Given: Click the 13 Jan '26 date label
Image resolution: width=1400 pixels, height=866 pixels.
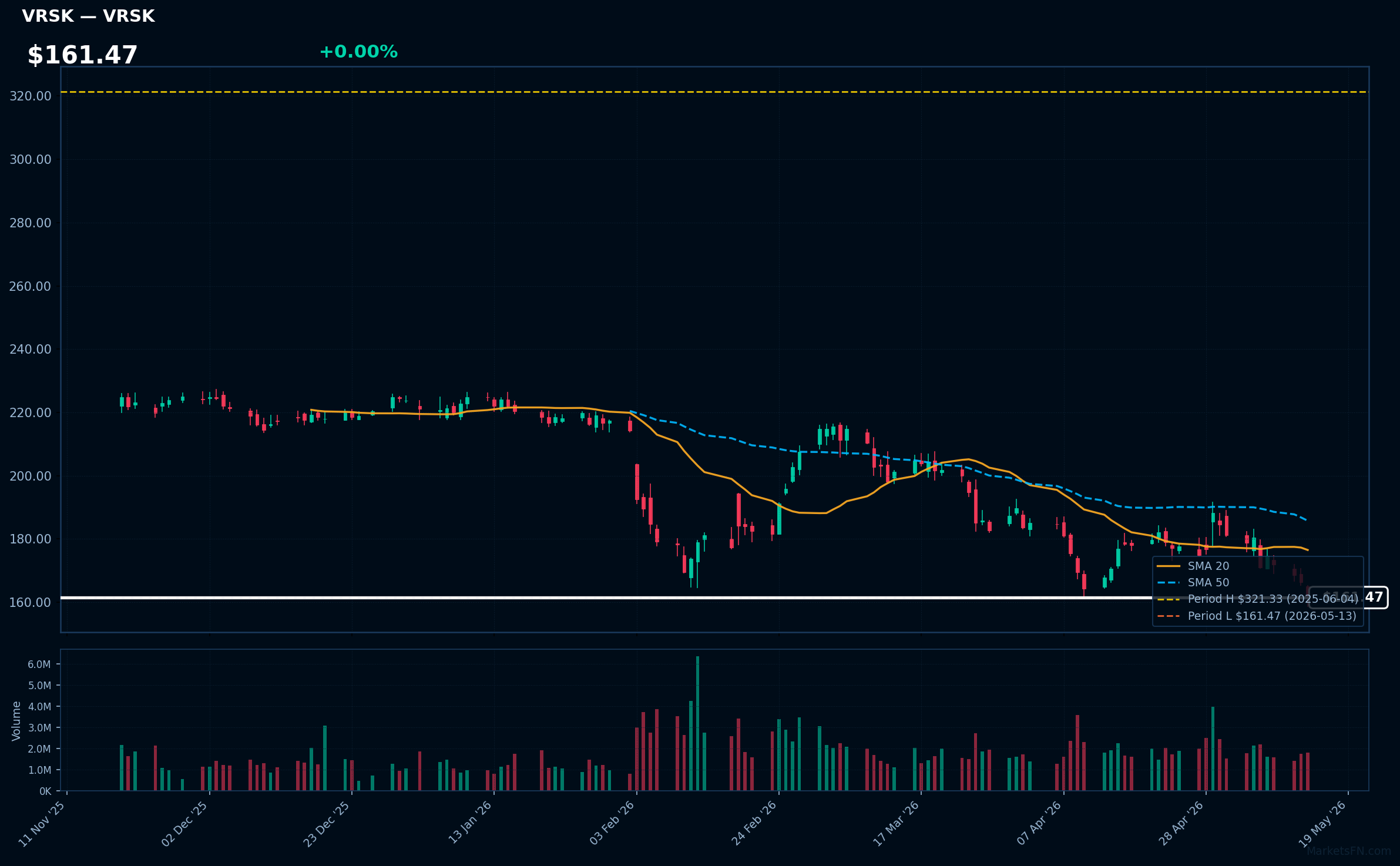Looking at the screenshot, I should click(x=469, y=824).
